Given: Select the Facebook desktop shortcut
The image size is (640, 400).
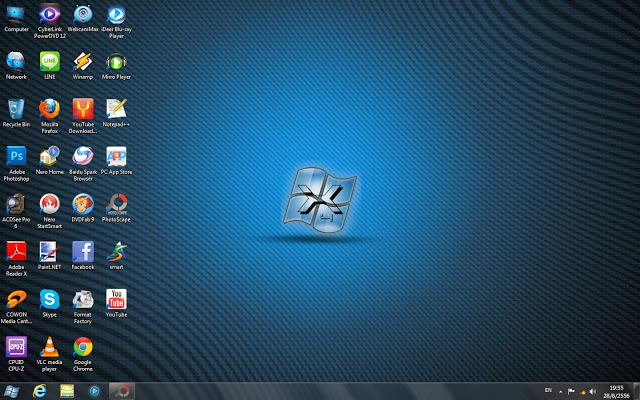Looking at the screenshot, I should (x=83, y=256).
